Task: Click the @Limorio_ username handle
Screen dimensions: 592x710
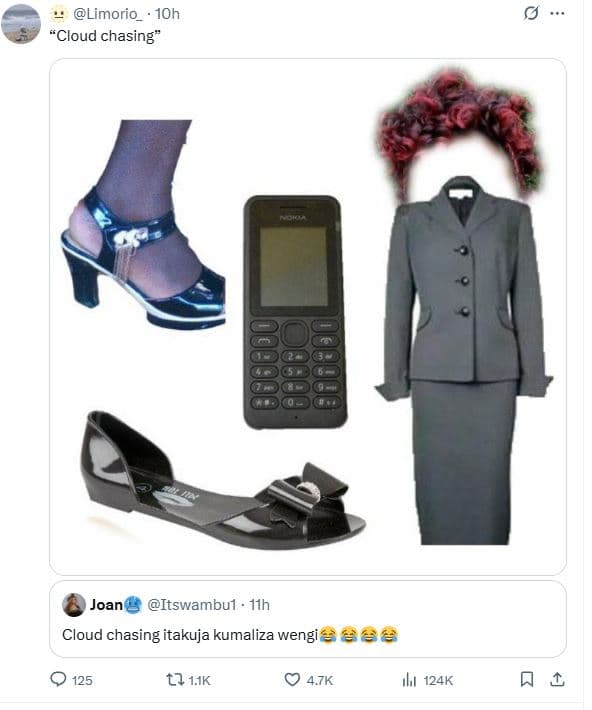Action: 109,14
